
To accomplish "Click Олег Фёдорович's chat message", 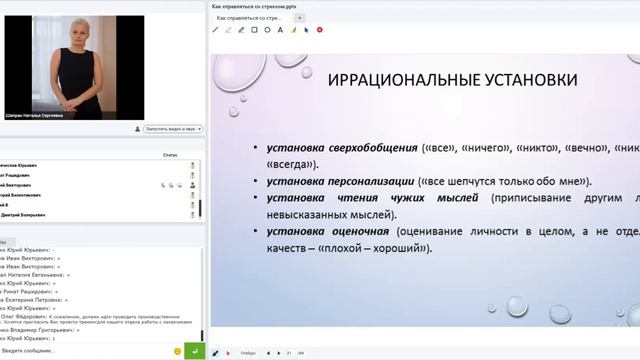I will (96, 319).
